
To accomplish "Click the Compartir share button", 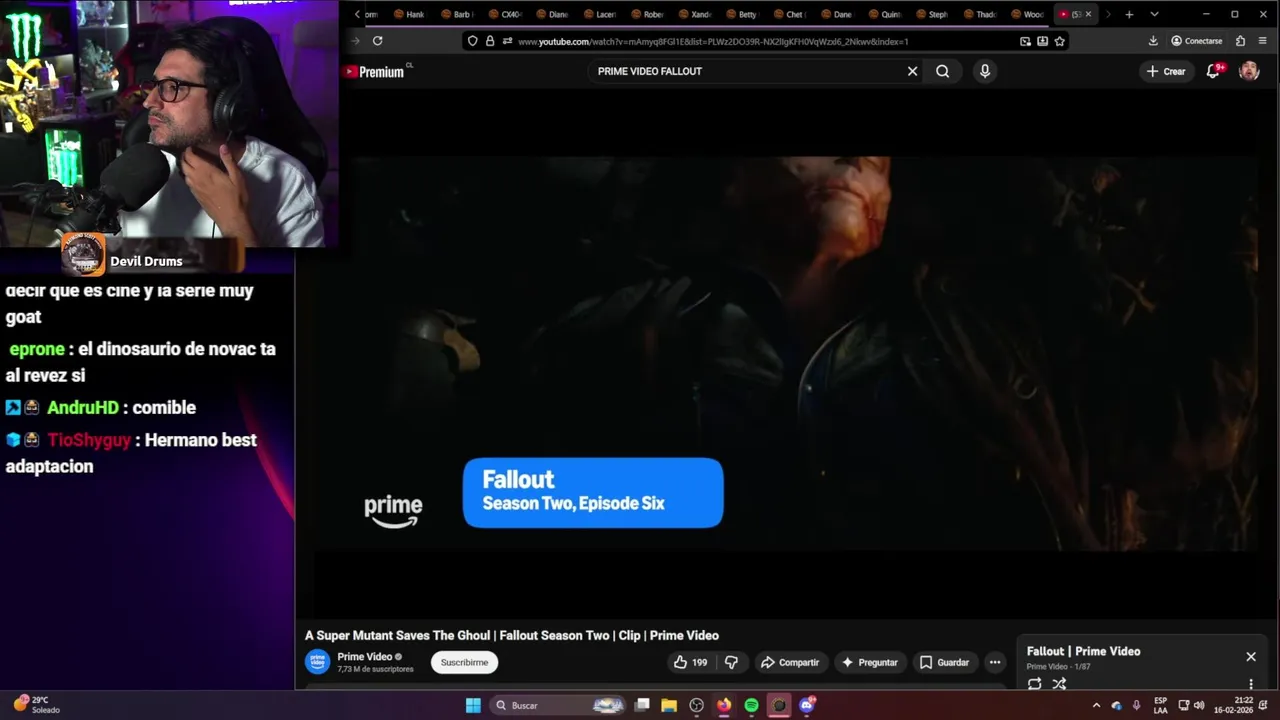I will coord(789,662).
